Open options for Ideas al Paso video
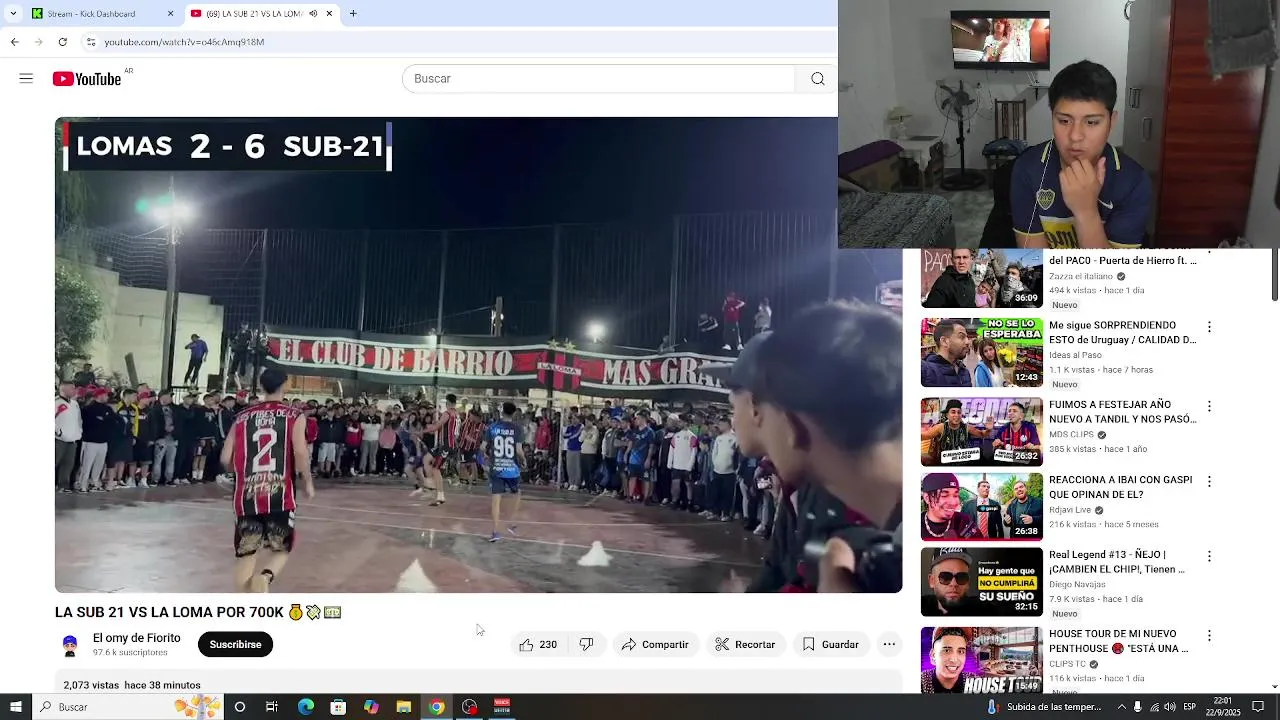This screenshot has width=1280, height=720. [x=1209, y=327]
